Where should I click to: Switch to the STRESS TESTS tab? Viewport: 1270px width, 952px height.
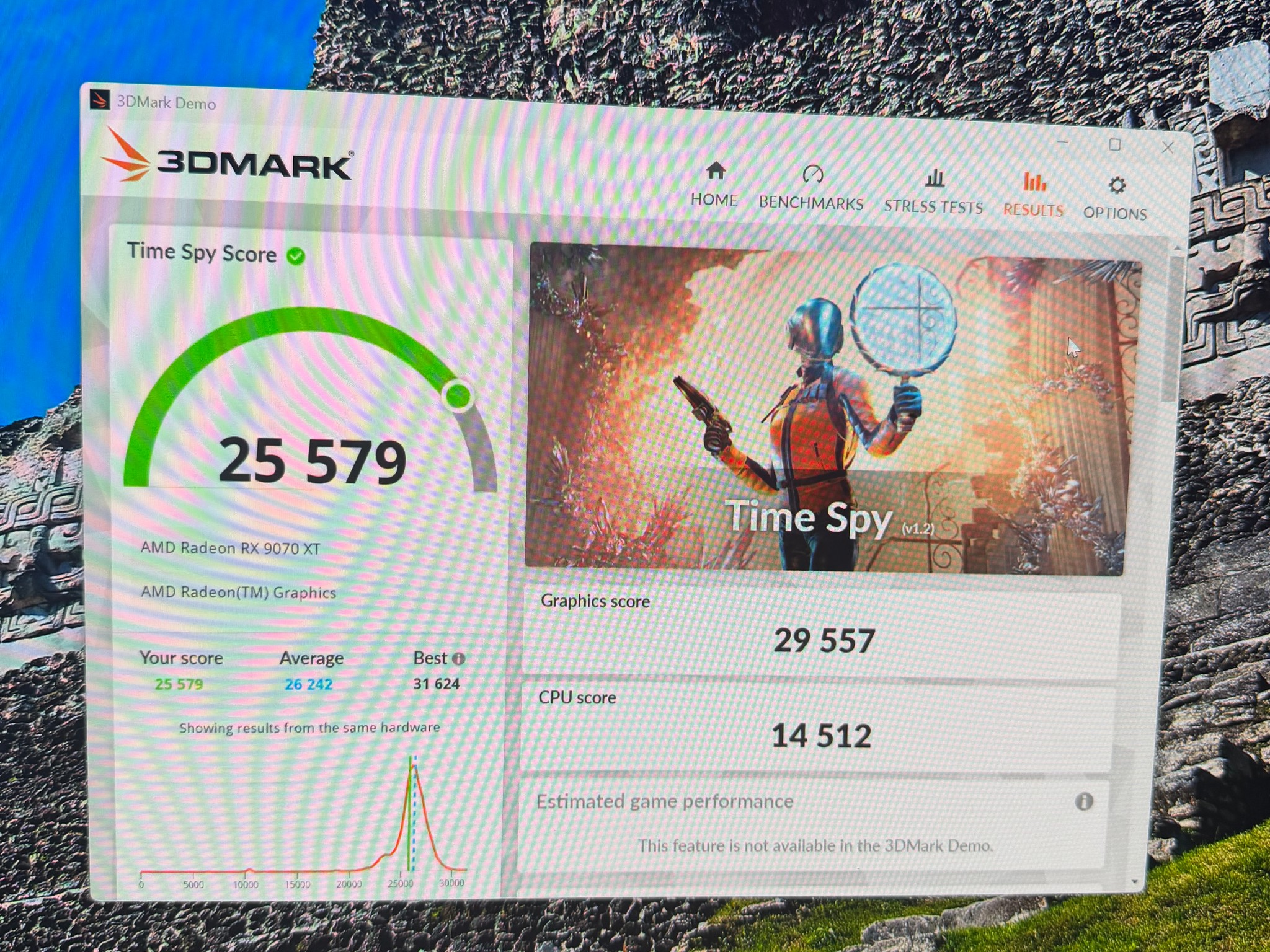click(x=933, y=207)
